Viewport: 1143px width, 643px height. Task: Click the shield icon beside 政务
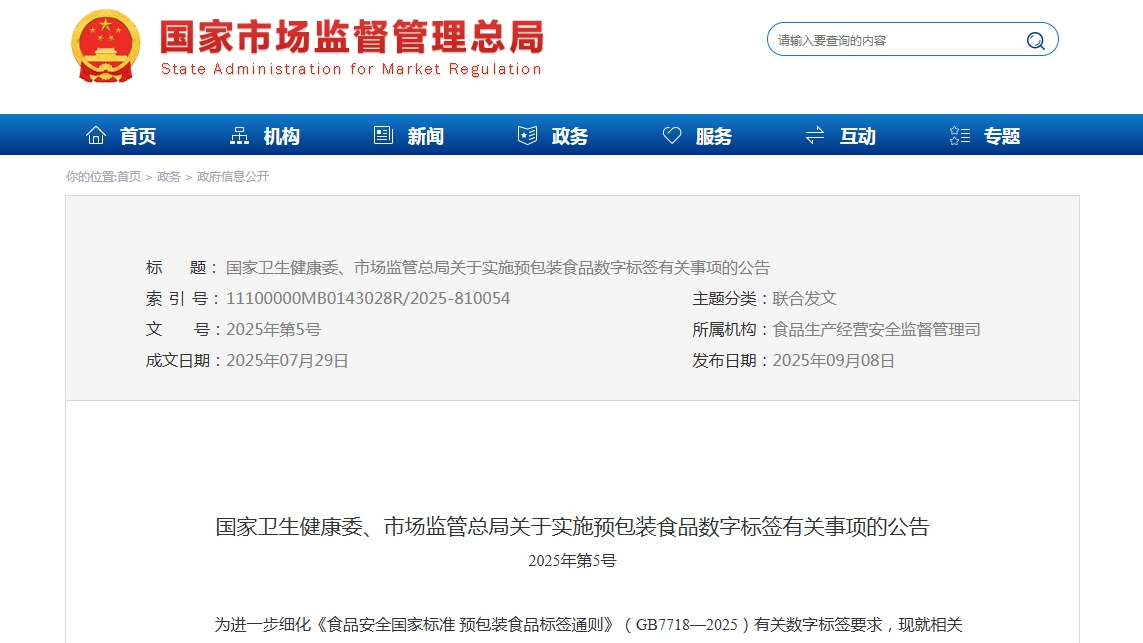click(527, 135)
